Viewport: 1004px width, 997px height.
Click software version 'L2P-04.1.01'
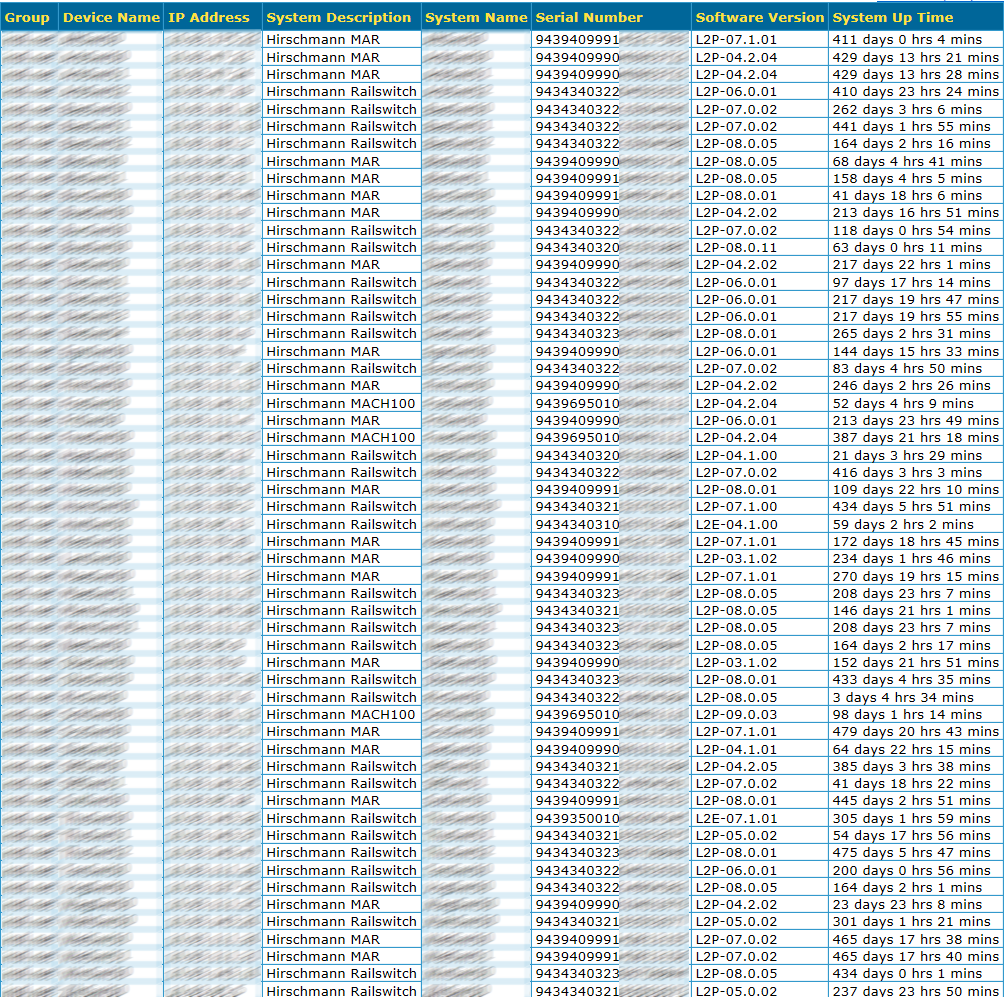tap(736, 749)
